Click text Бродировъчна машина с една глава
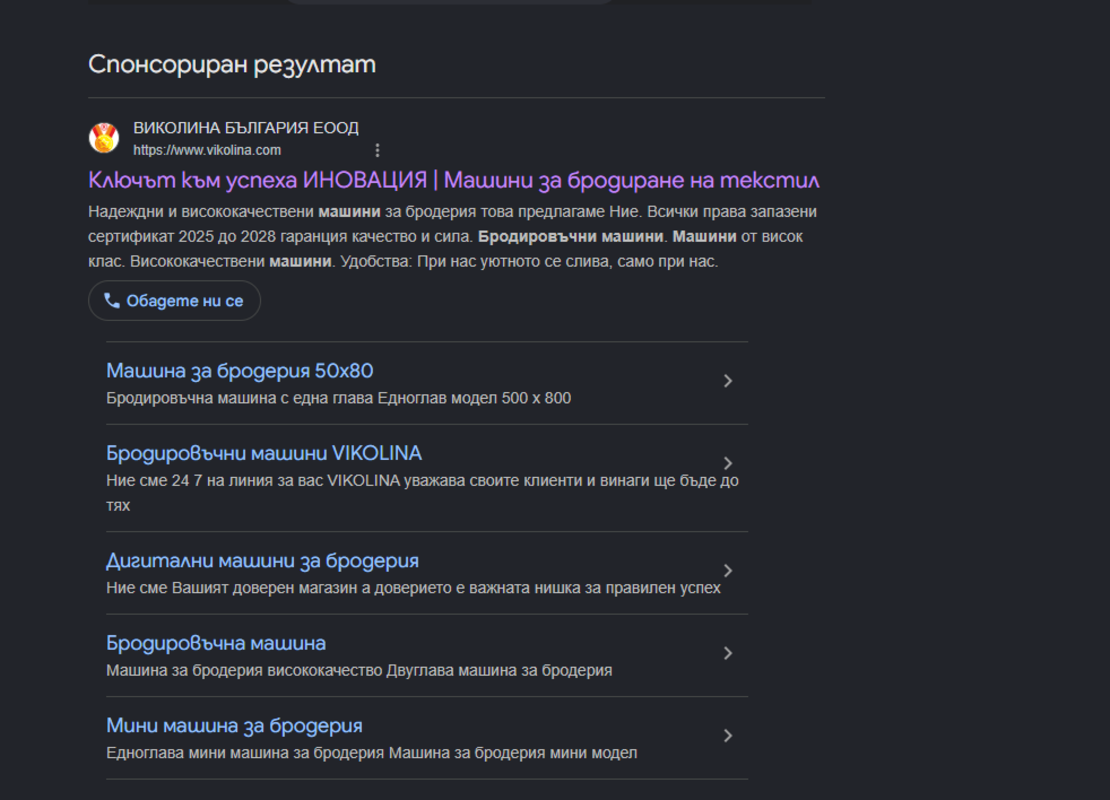The image size is (1110, 800). pos(338,398)
